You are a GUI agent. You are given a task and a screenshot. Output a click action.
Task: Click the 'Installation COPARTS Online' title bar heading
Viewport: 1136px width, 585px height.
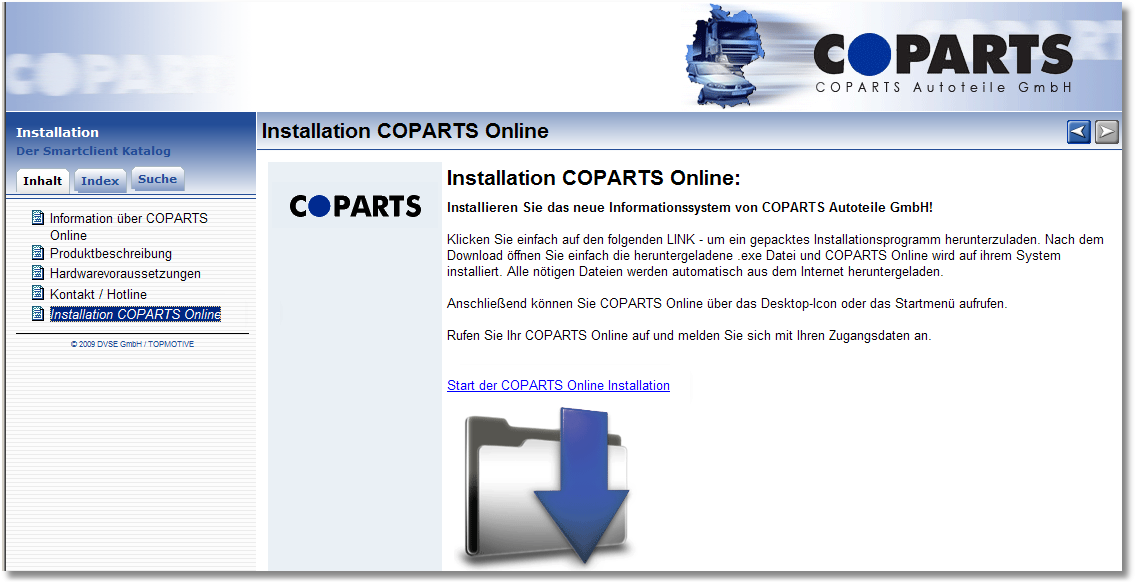(405, 131)
